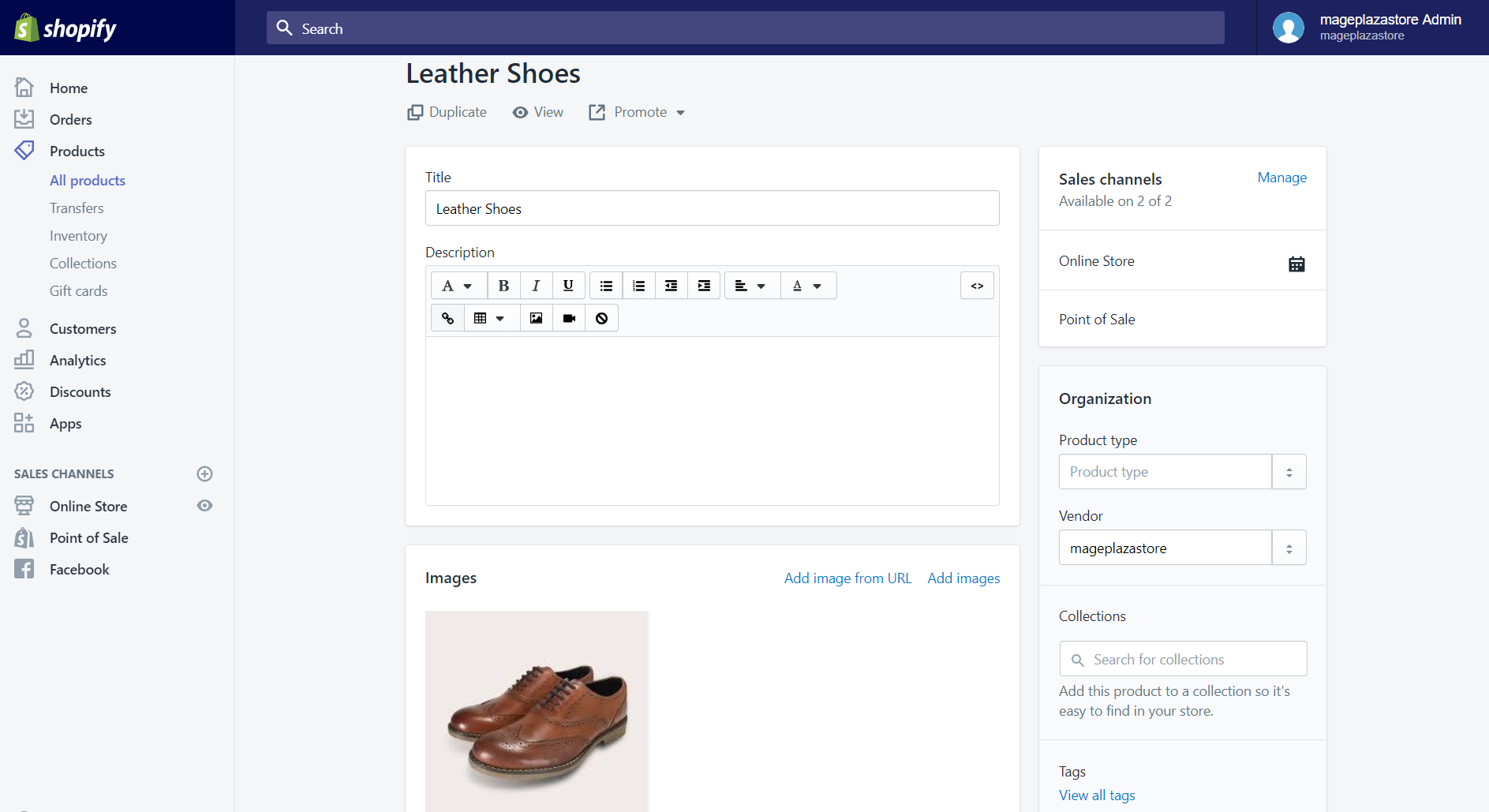Open Discounts section

click(80, 391)
